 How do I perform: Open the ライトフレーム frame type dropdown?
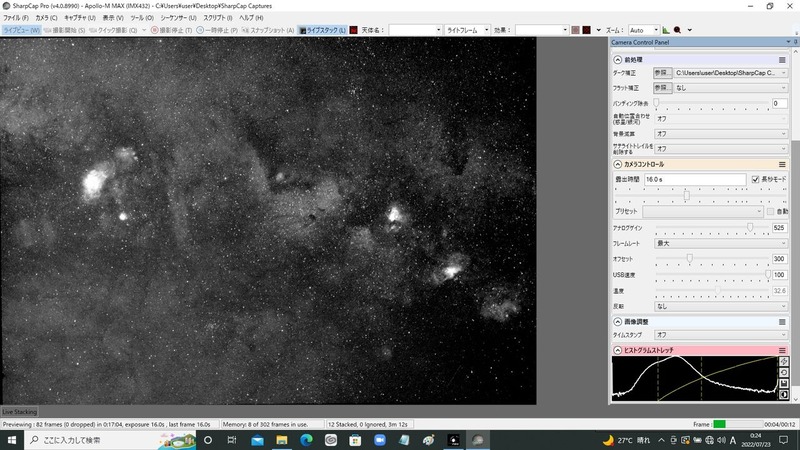coord(467,30)
